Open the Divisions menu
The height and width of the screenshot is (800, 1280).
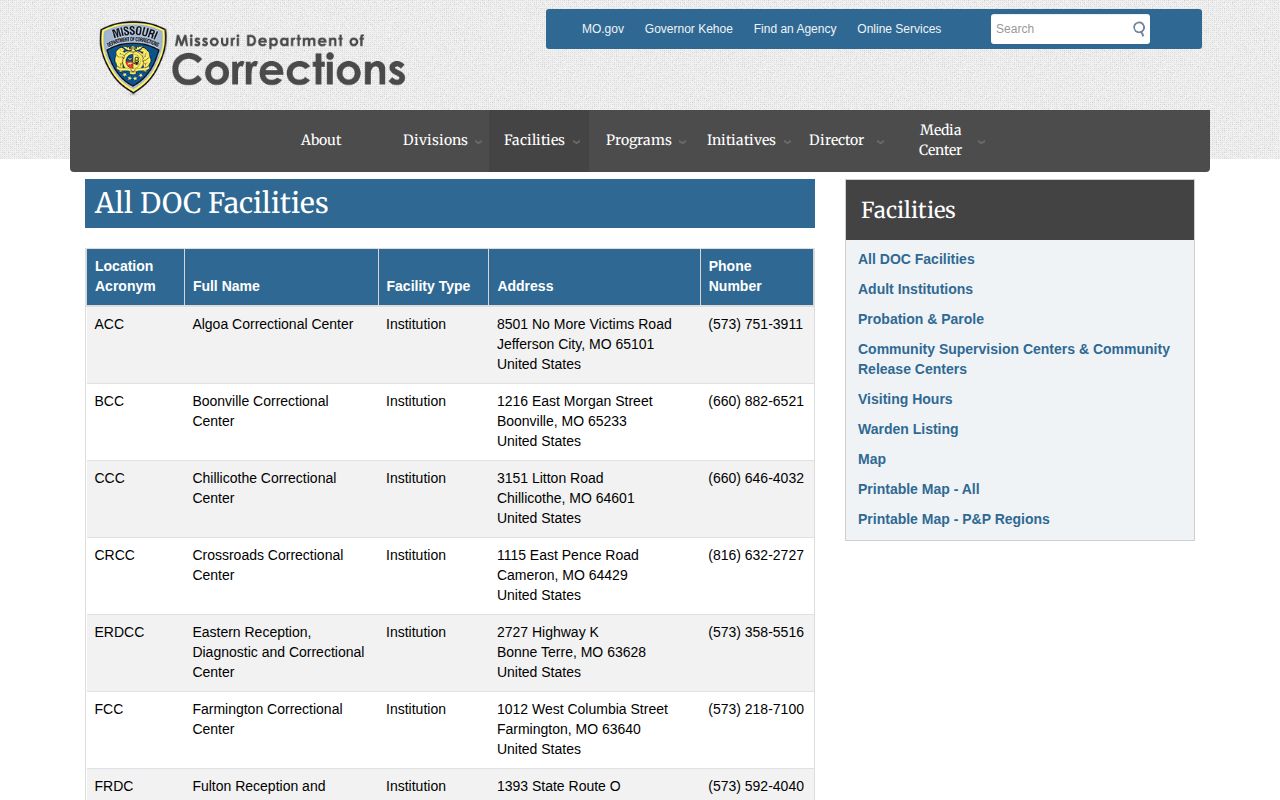pyautogui.click(x=435, y=140)
